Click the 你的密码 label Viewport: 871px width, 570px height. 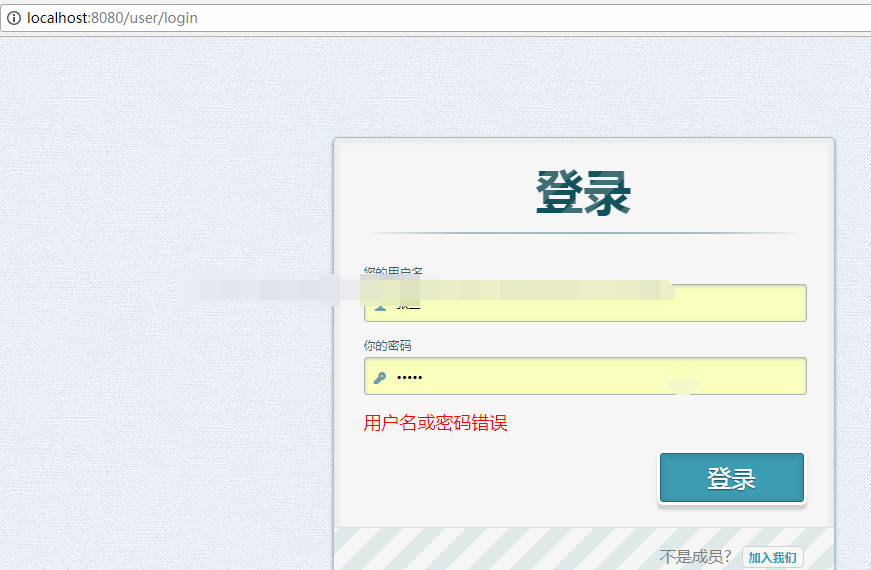(x=387, y=346)
